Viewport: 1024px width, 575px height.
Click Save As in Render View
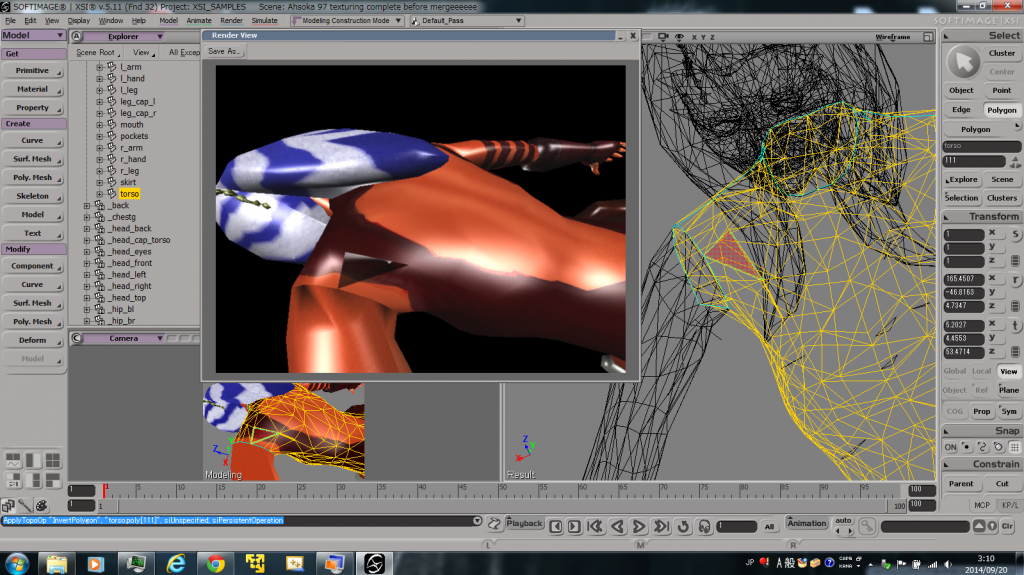224,51
